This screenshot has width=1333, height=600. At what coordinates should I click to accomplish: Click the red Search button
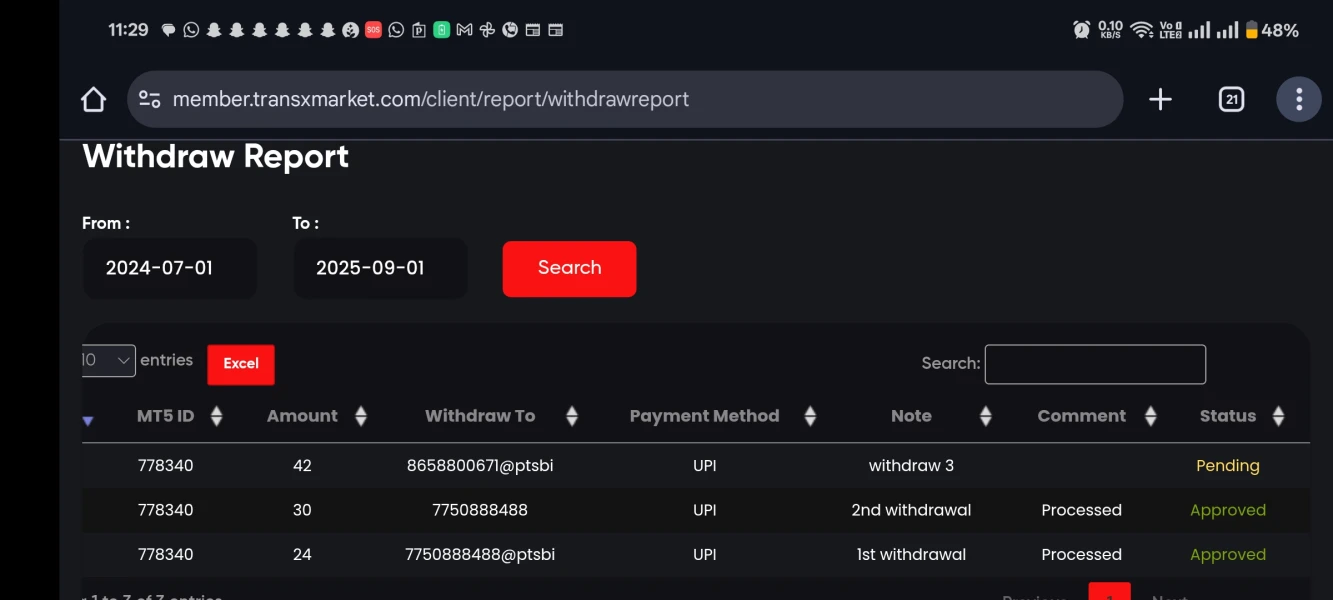569,268
